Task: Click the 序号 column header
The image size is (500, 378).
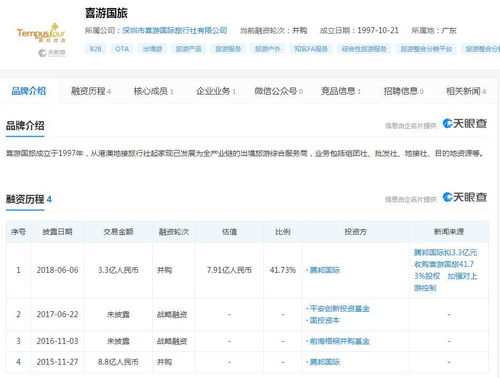Action: 18,232
